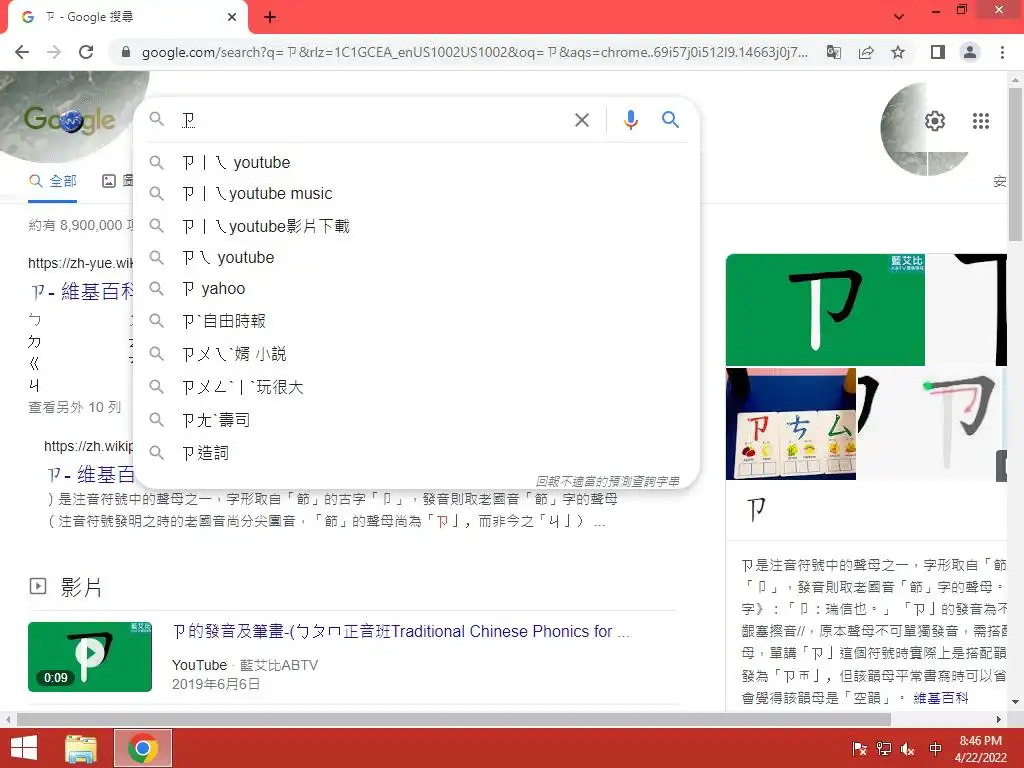
Task: Open the green ㄗ image thumbnail
Action: pos(825,310)
